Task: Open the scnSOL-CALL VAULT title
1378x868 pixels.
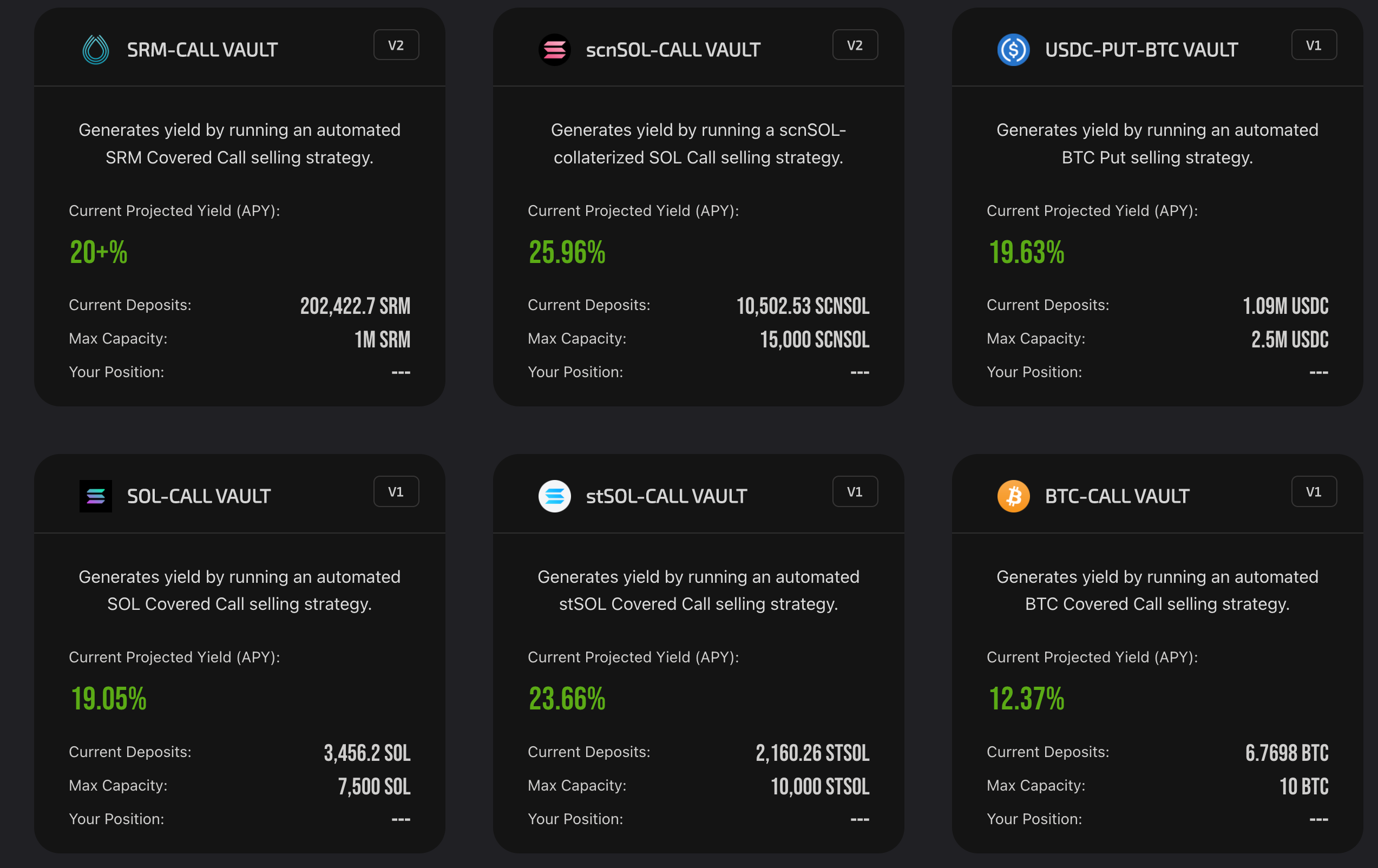Action: pyautogui.click(x=673, y=50)
